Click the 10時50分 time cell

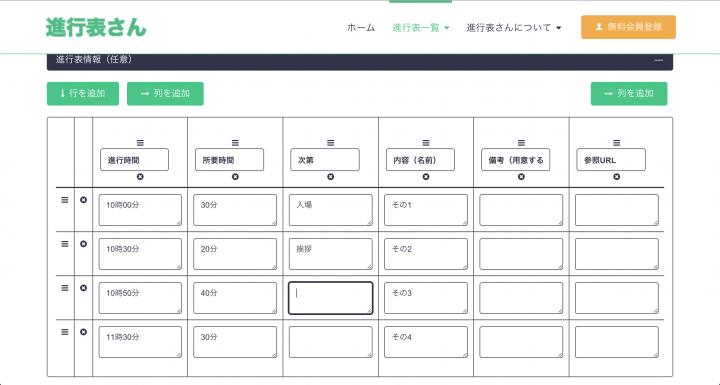(140, 298)
